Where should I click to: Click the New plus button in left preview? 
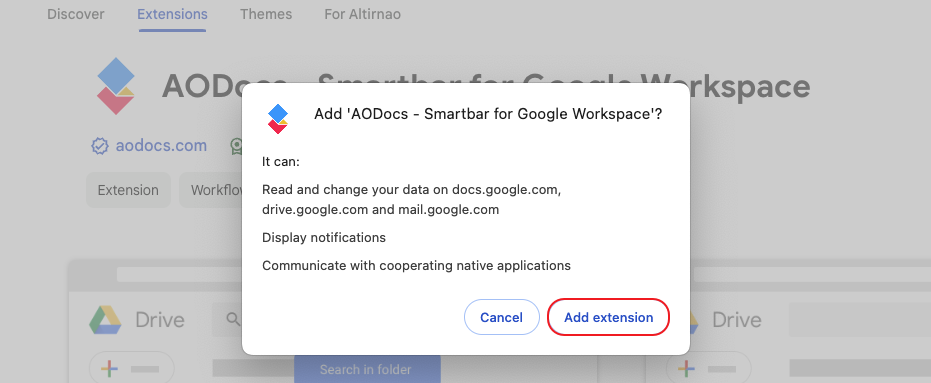[x=131, y=369]
